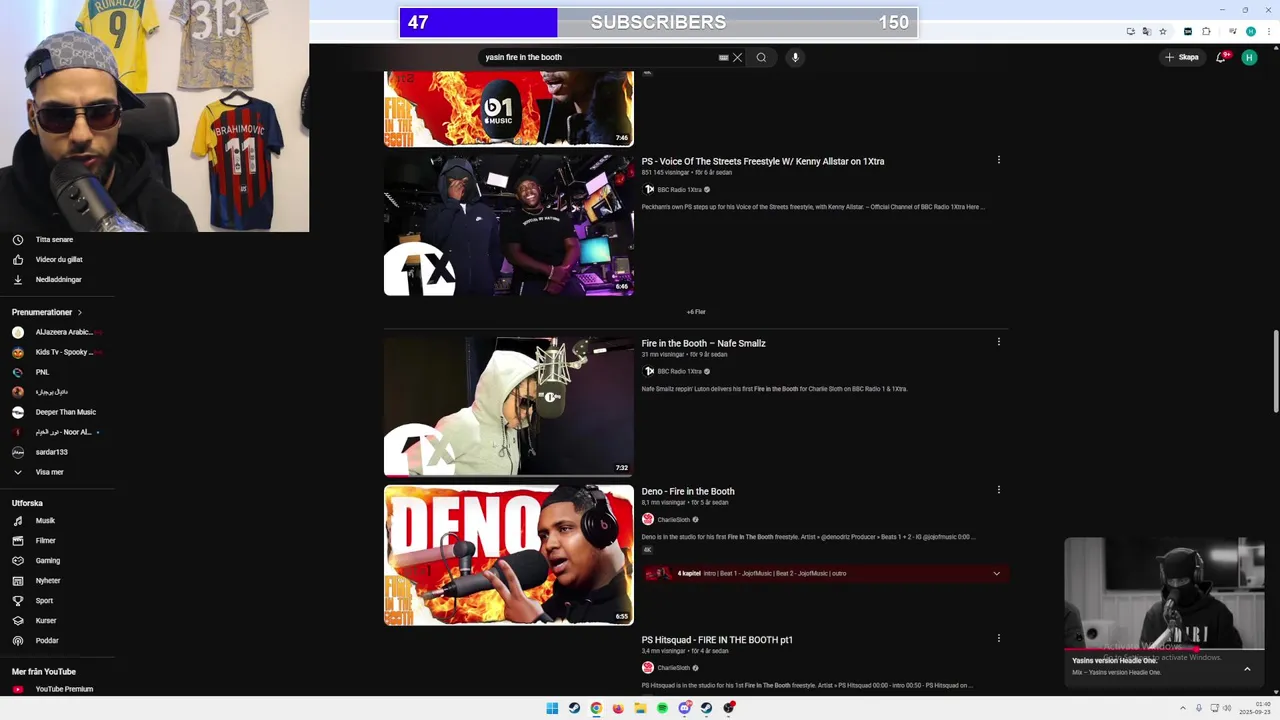Open Spotify from the taskbar
The image size is (1280, 720).
pos(662,708)
